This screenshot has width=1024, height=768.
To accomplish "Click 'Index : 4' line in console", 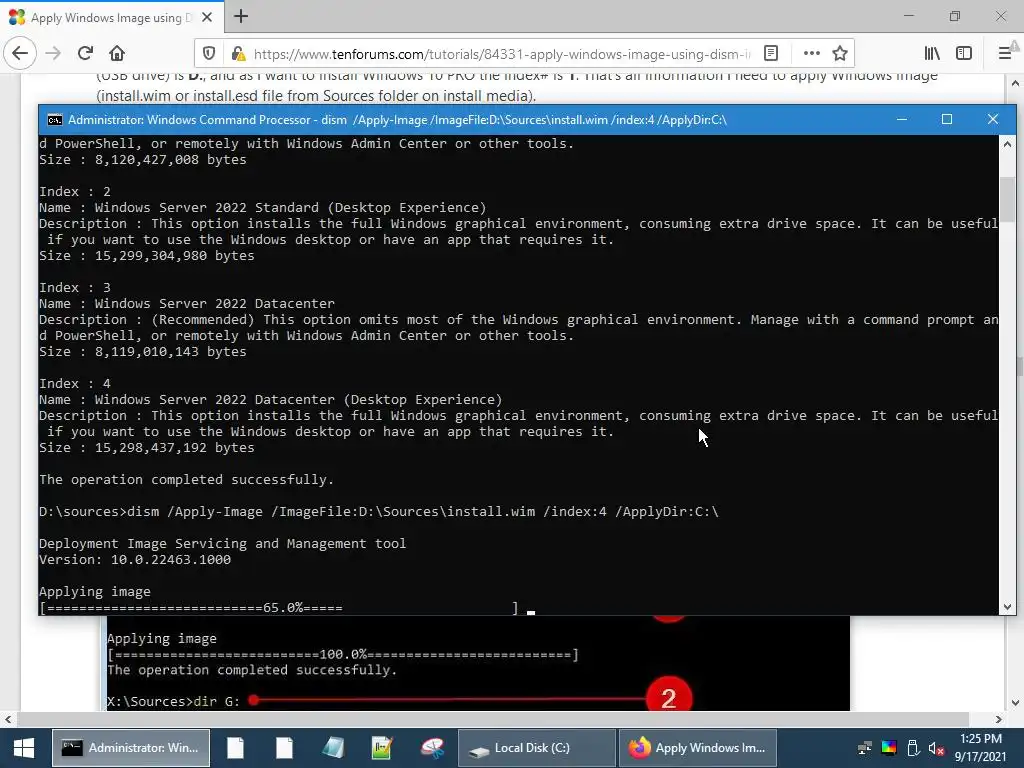I will pos(74,383).
